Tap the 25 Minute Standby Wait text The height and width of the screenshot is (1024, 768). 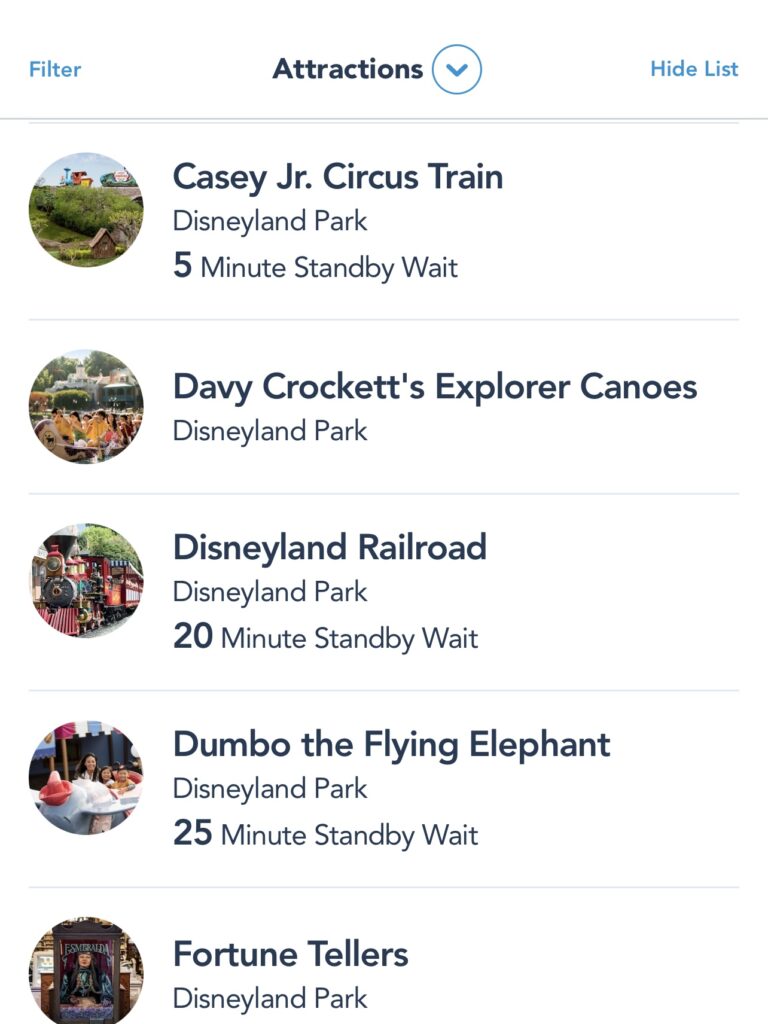(325, 834)
